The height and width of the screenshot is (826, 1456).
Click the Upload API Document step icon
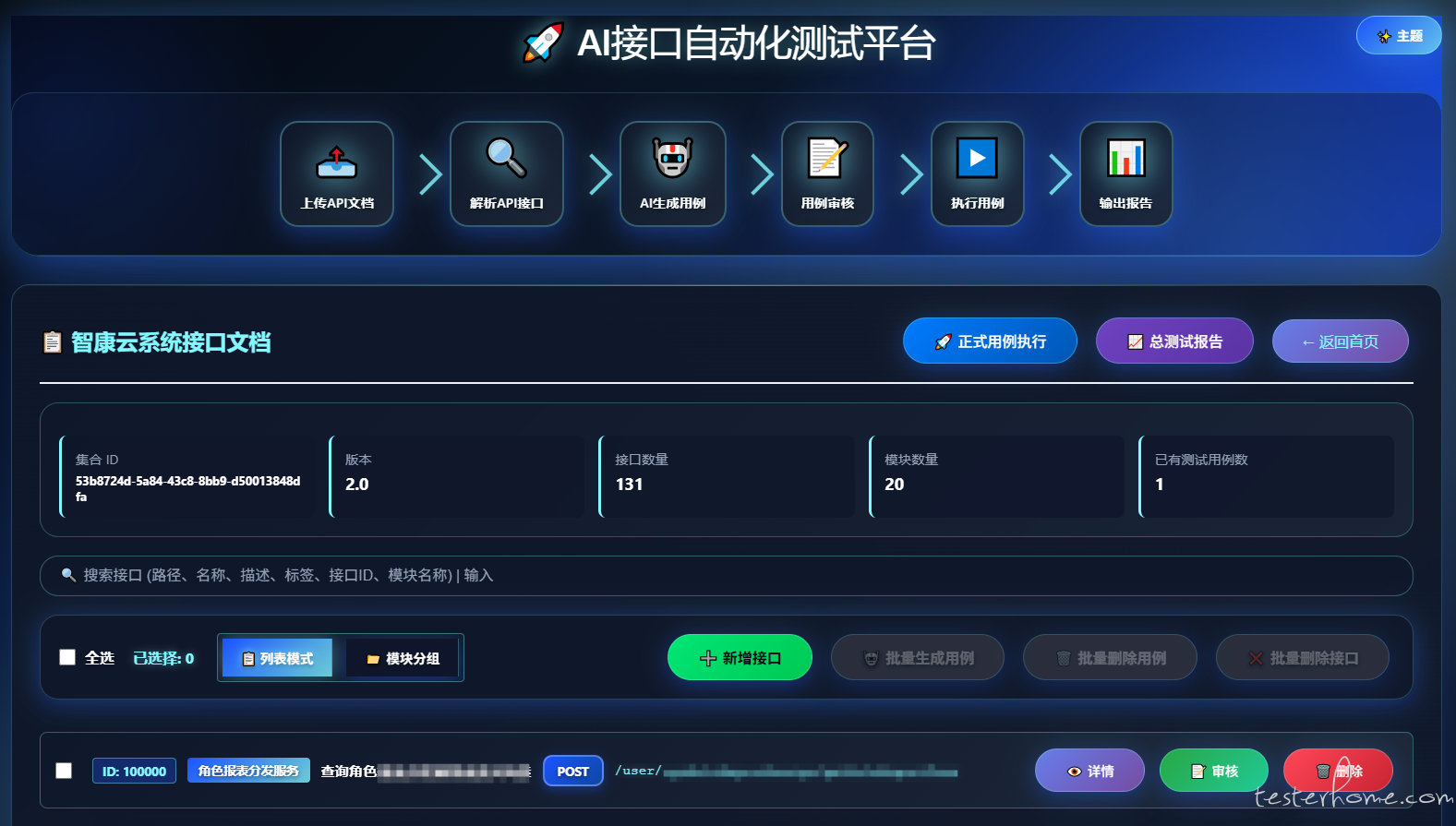click(337, 162)
